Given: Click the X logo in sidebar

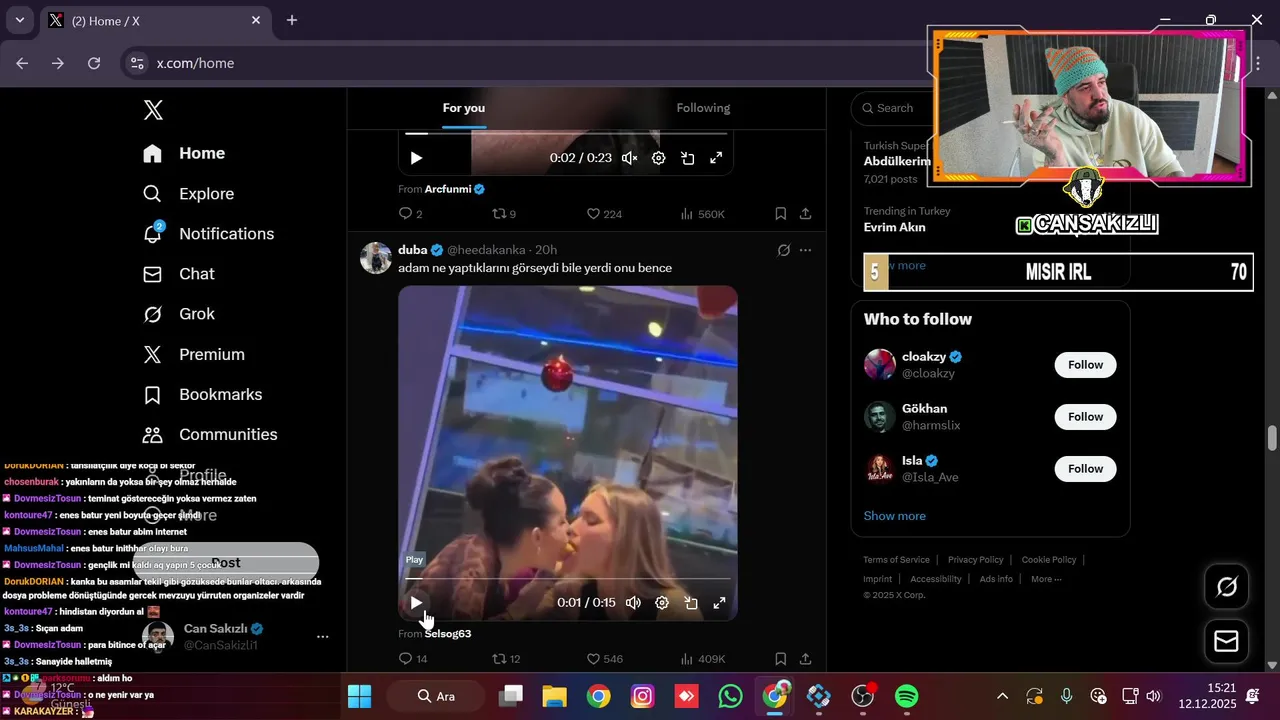Looking at the screenshot, I should coord(153,110).
